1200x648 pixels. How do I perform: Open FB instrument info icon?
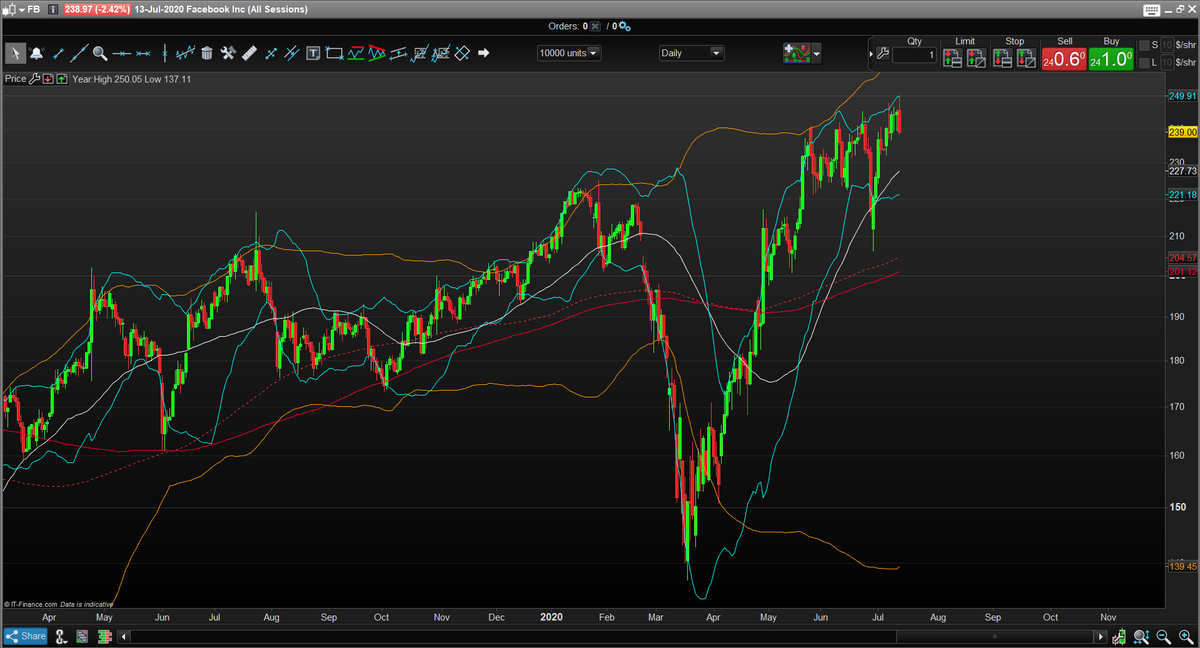53,10
